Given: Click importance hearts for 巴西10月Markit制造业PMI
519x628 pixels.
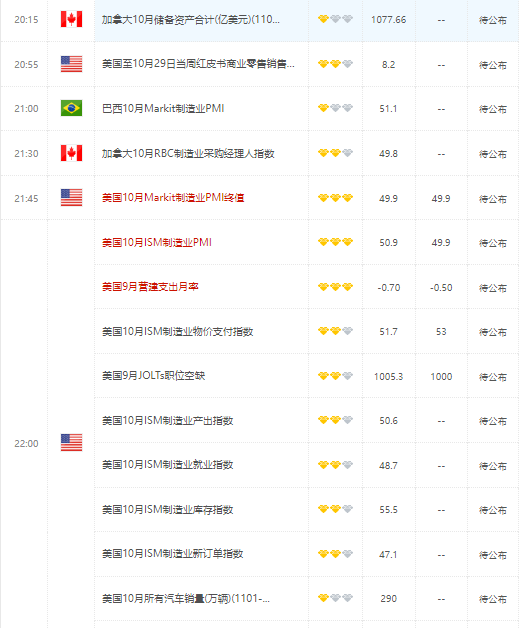Looking at the screenshot, I should point(335,108).
